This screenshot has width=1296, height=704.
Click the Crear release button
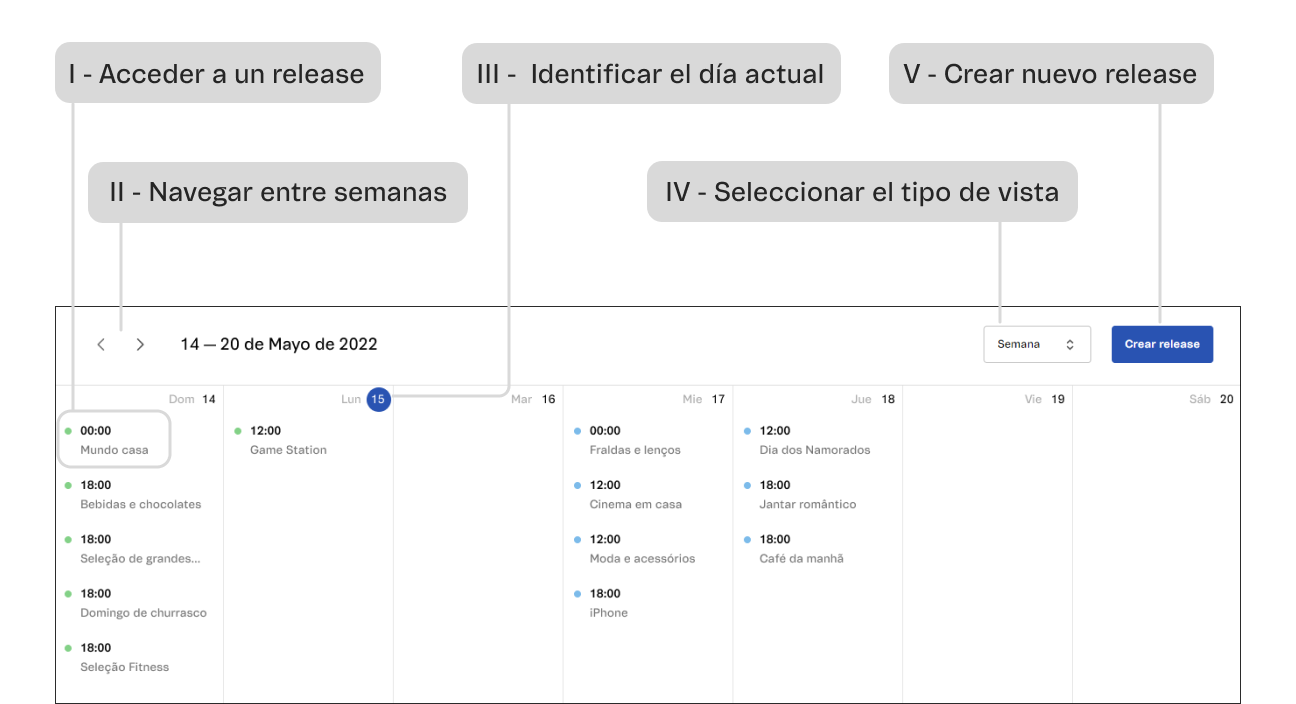(1161, 344)
